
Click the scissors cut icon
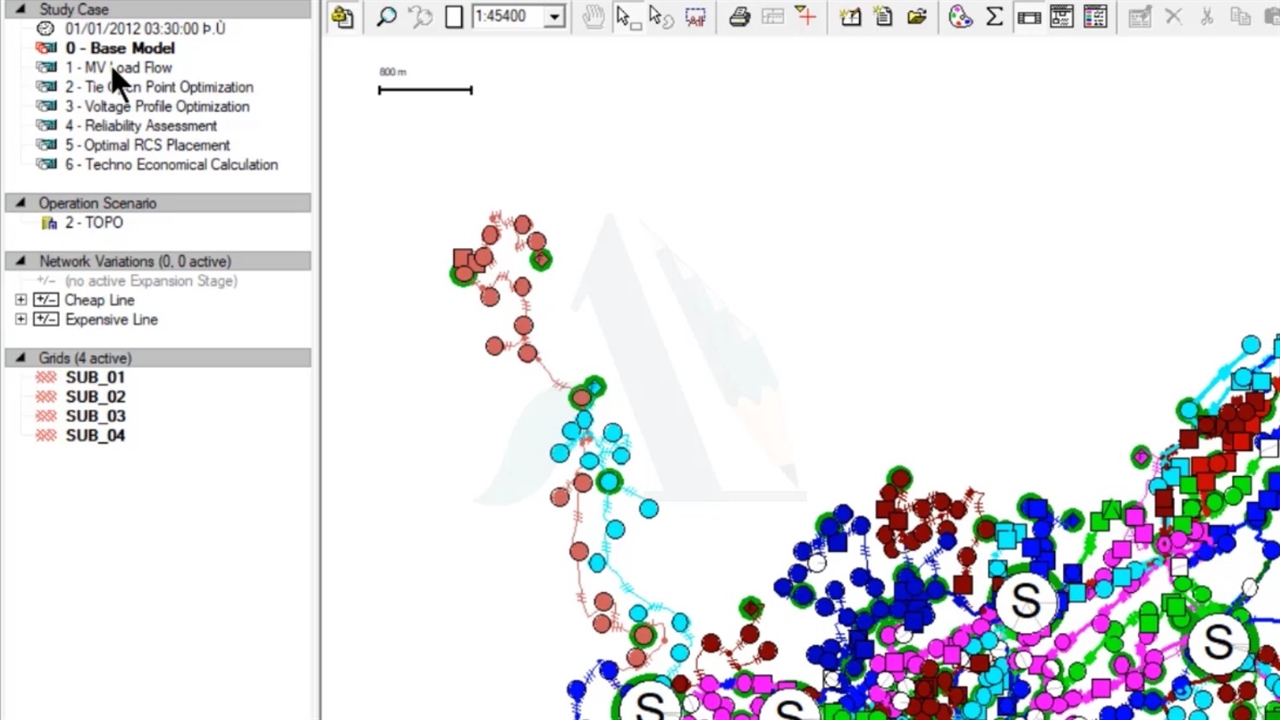(x=1207, y=17)
